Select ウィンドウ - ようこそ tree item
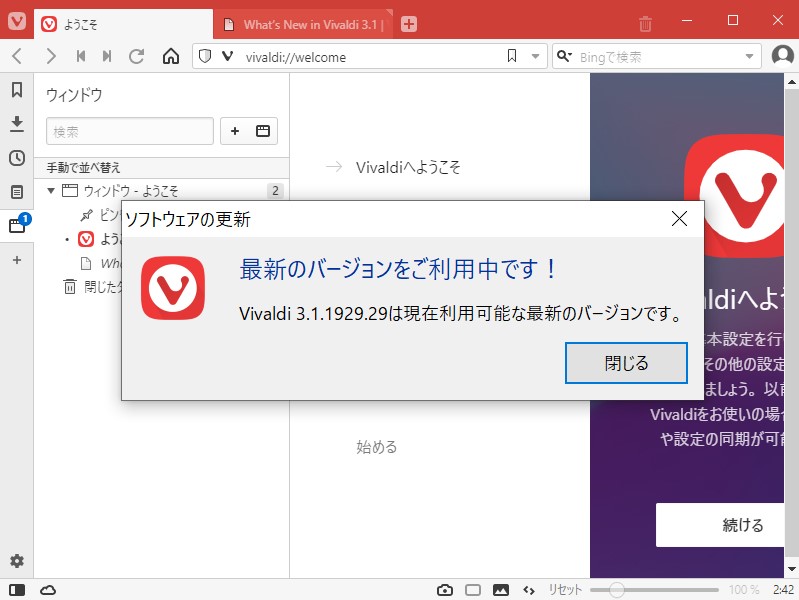This screenshot has width=799, height=600. 131,191
